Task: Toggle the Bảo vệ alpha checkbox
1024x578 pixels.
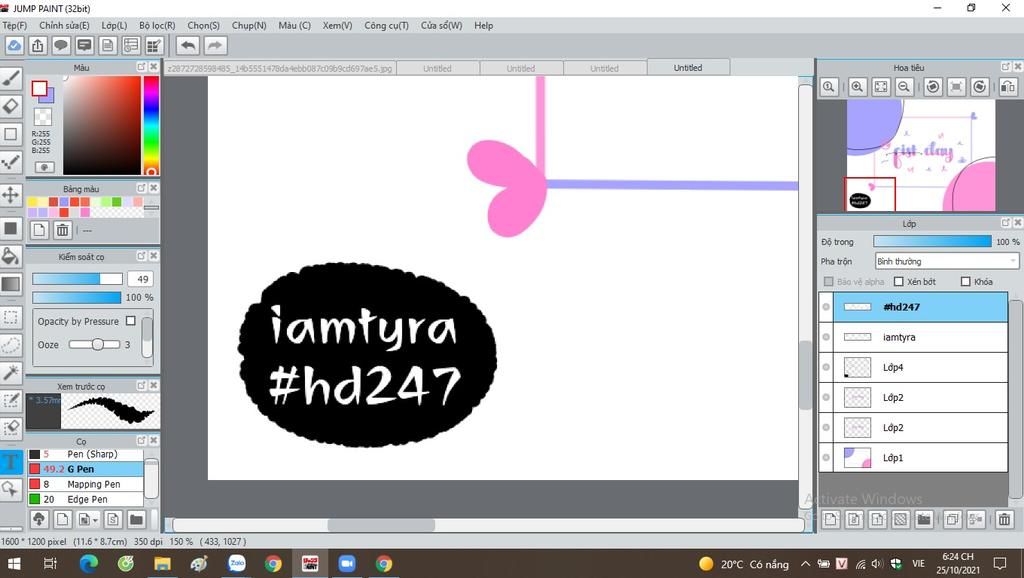Action: coord(829,281)
